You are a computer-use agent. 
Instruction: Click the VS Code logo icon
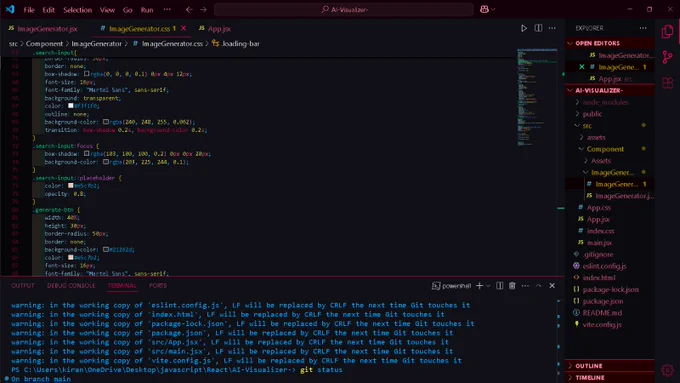pyautogui.click(x=10, y=9)
